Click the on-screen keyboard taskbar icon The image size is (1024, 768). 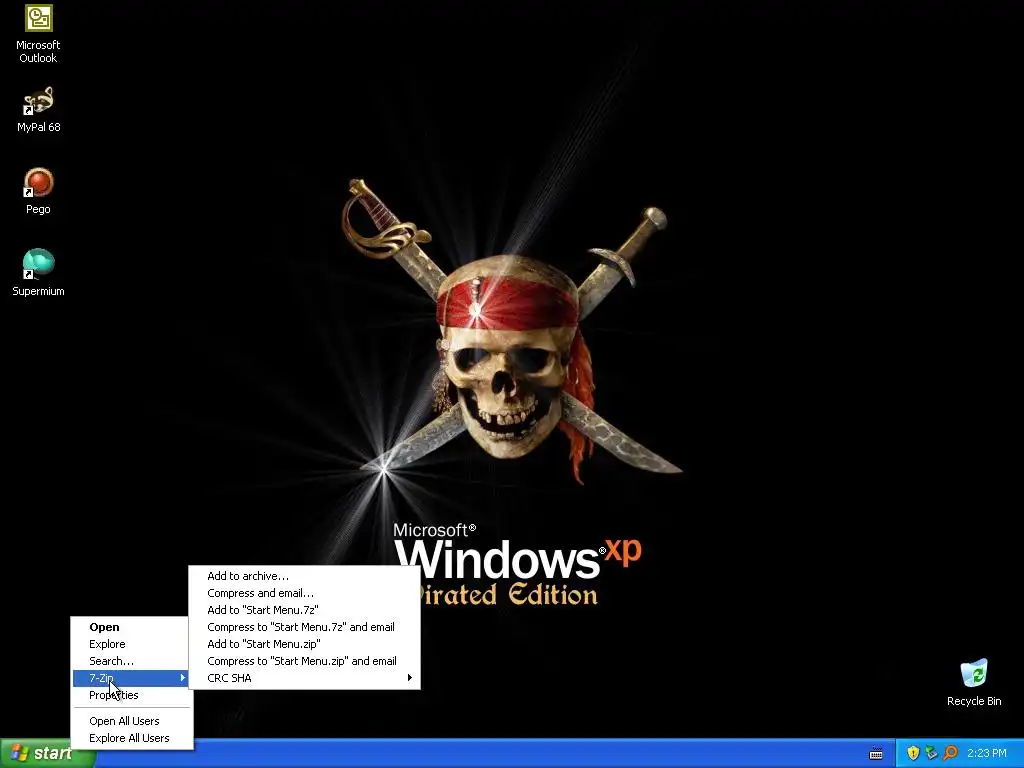876,754
